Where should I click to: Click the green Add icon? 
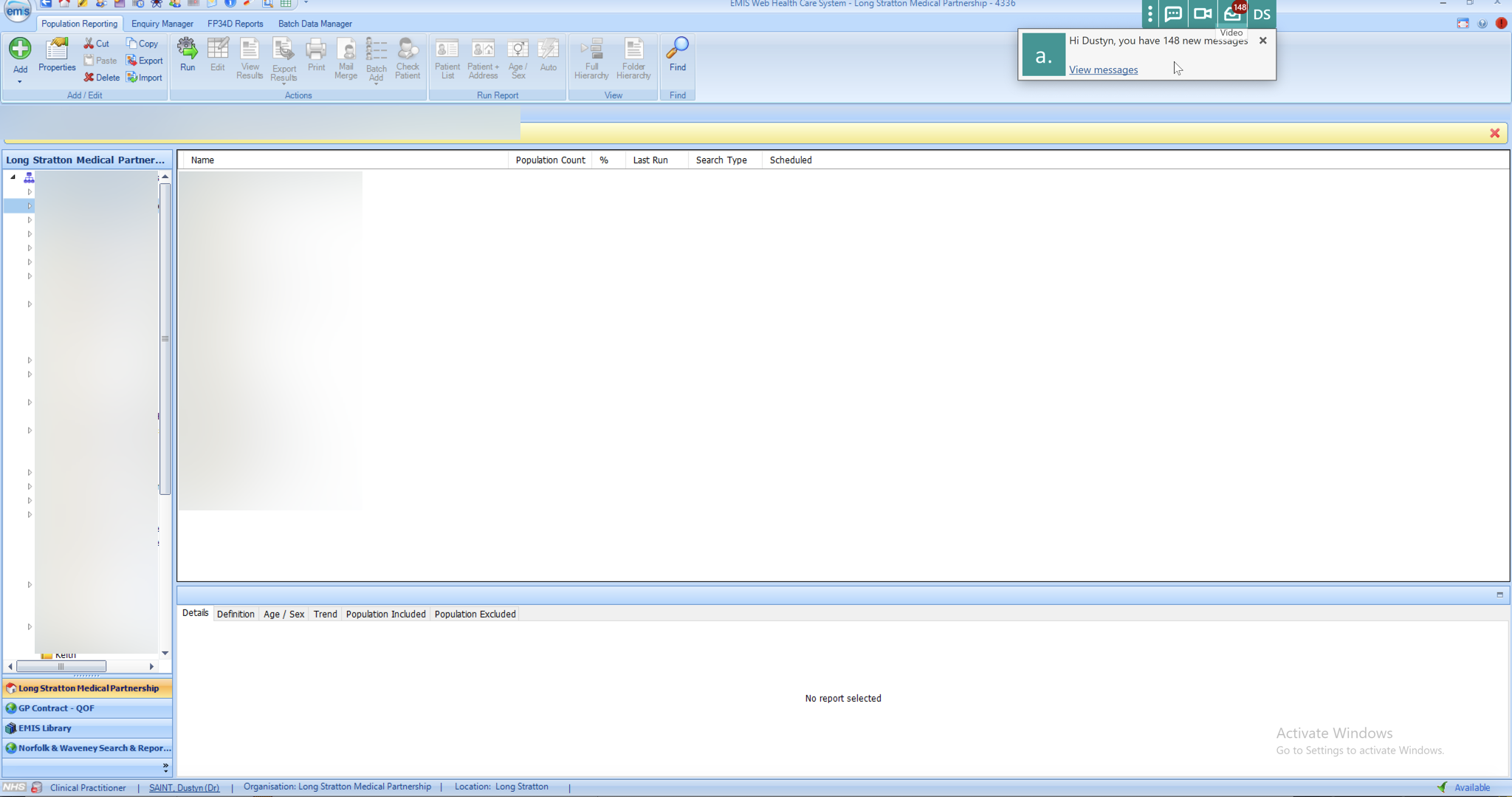pyautogui.click(x=20, y=49)
